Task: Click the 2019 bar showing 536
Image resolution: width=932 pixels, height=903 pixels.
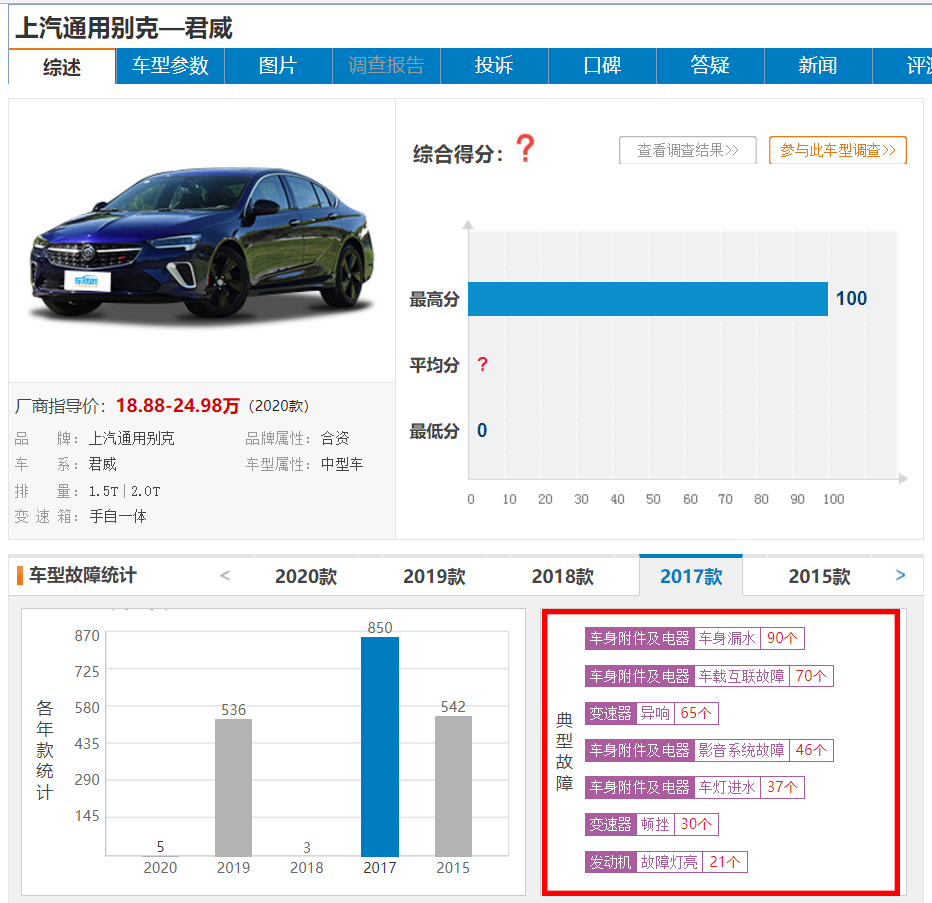Action: click(x=233, y=787)
